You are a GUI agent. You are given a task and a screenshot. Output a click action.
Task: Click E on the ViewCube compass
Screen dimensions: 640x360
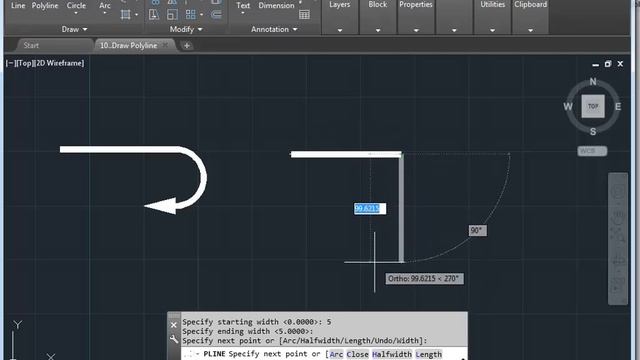[x=618, y=107]
